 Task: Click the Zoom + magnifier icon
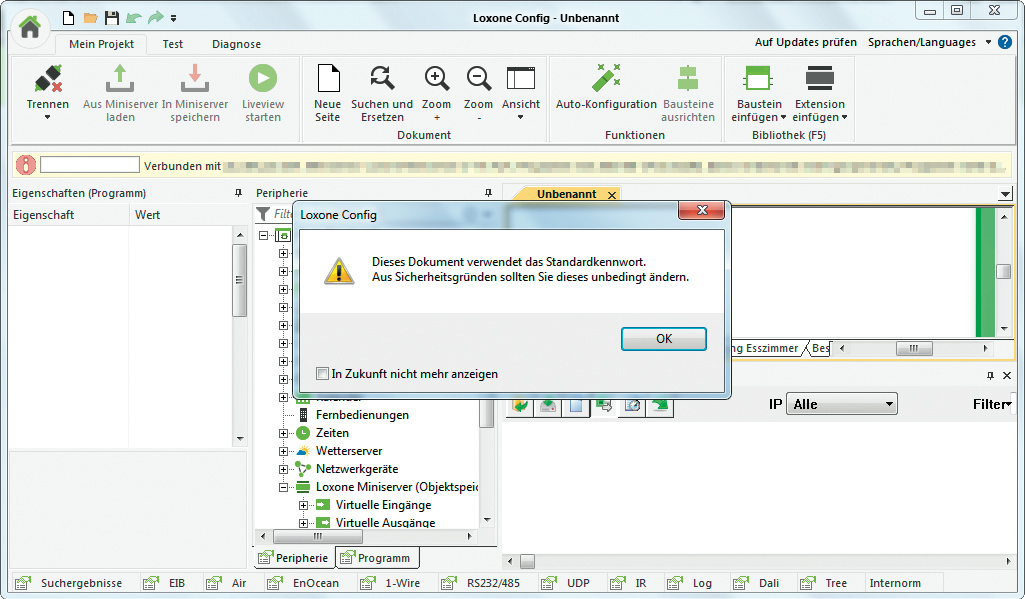pos(437,80)
